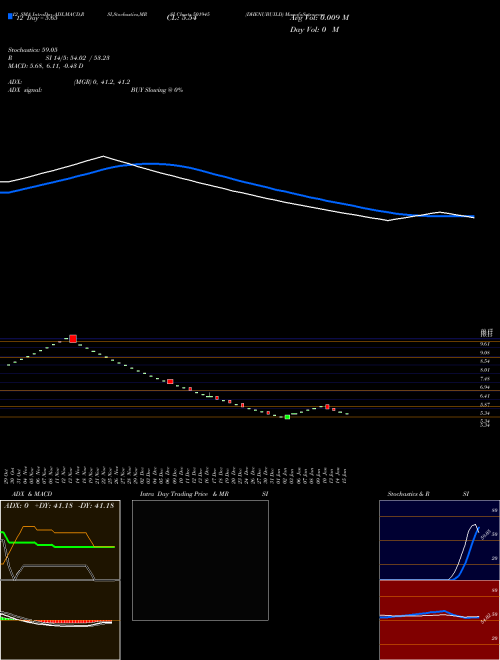
Task: Click the '9.61' price axis label
Action: click(485, 344)
